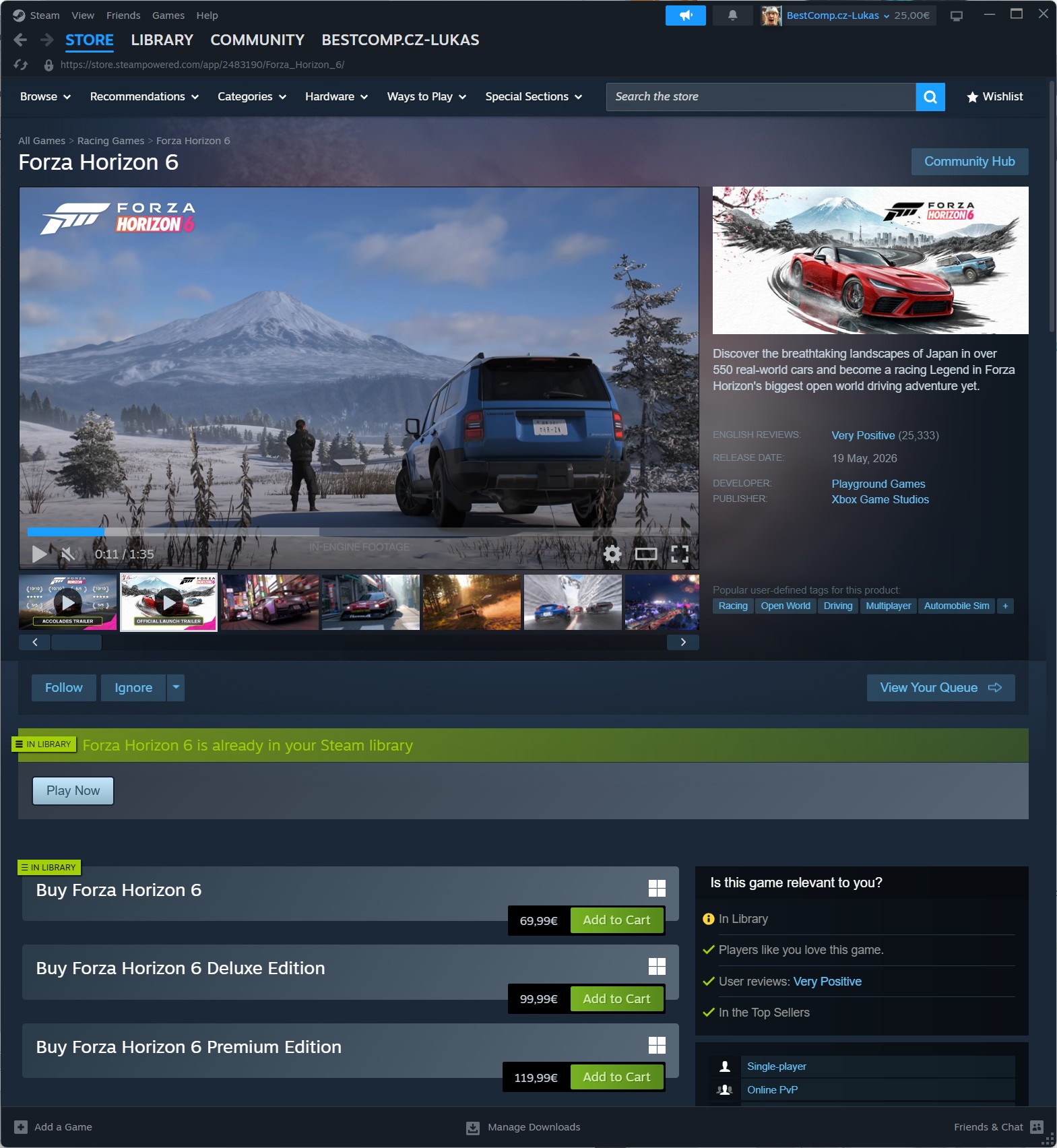
Task: Click the Search the store field
Action: coord(761,97)
